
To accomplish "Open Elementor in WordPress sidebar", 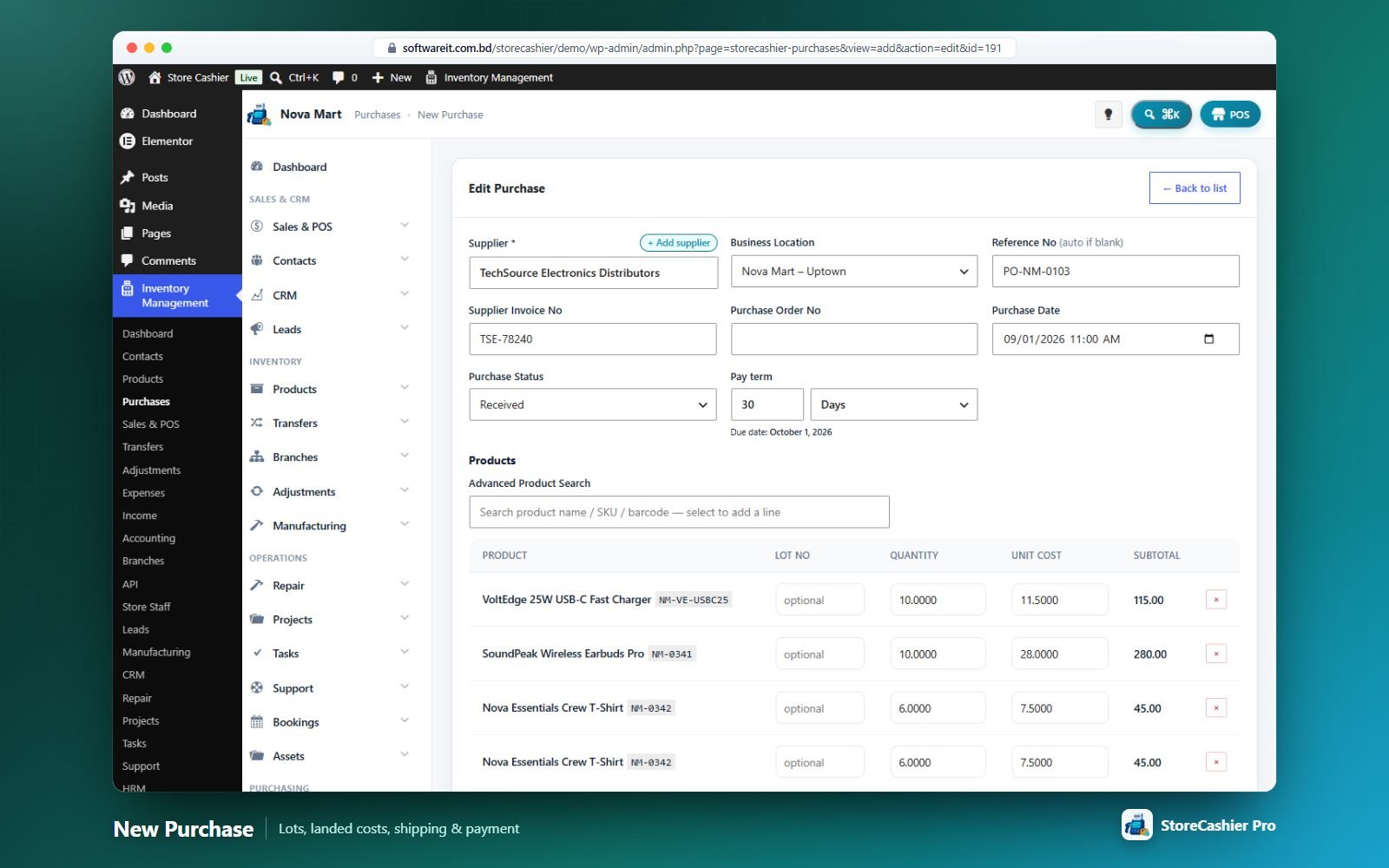I will point(167,141).
